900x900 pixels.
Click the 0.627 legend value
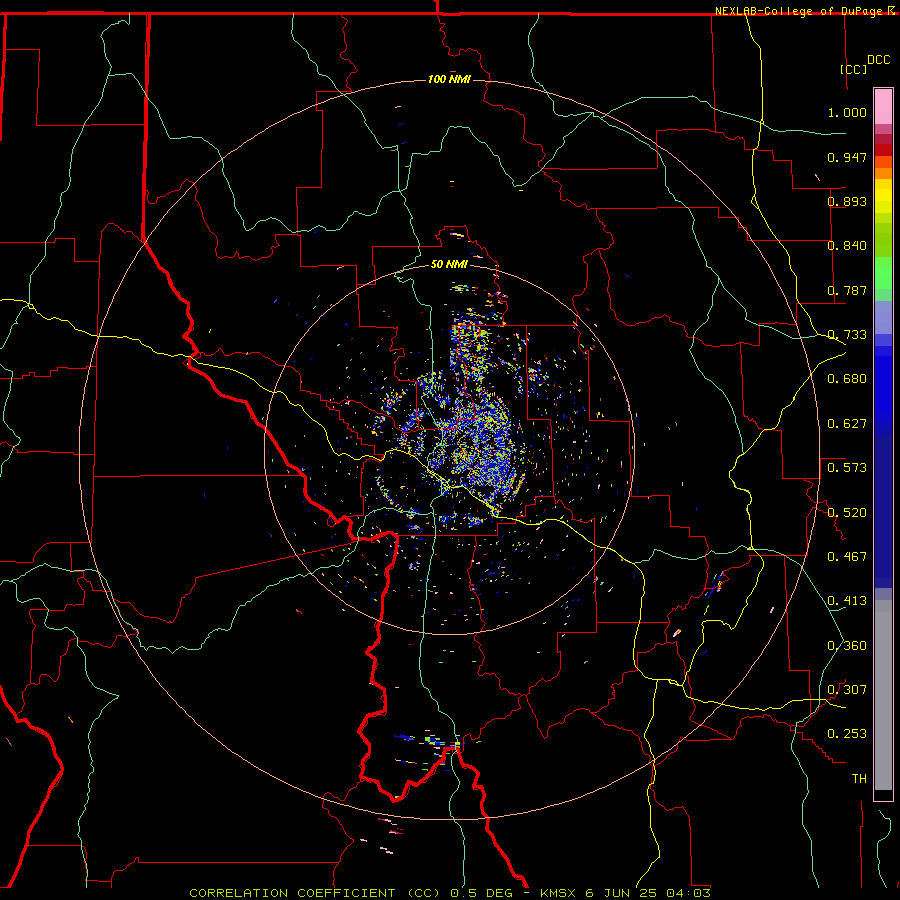[847, 424]
